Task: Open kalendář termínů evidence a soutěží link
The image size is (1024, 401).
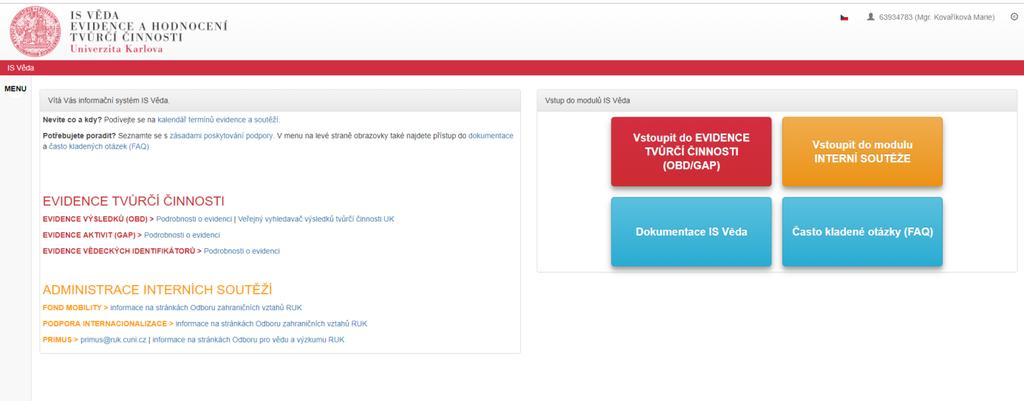Action: pos(218,120)
